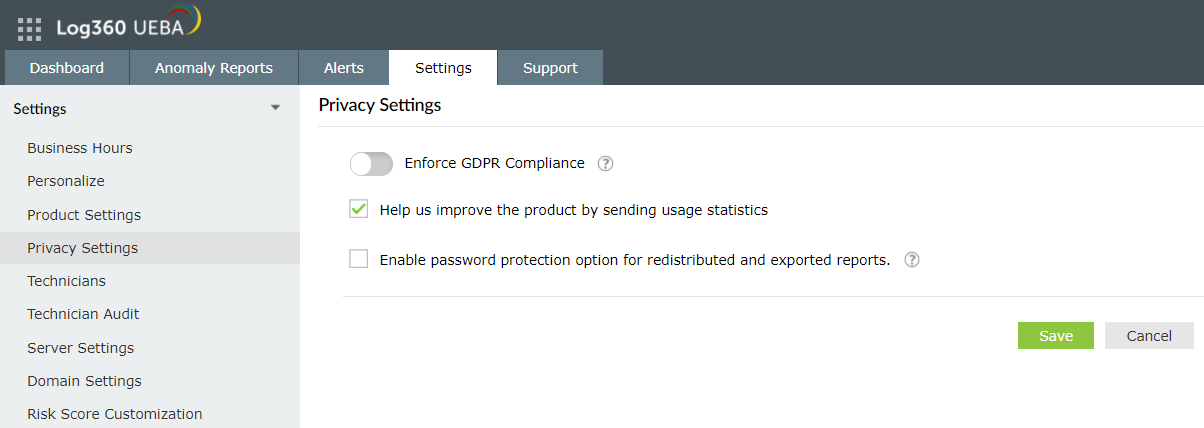Uncheck sending usage statistics checkbox
Screen dimensions: 1204x428
click(359, 209)
